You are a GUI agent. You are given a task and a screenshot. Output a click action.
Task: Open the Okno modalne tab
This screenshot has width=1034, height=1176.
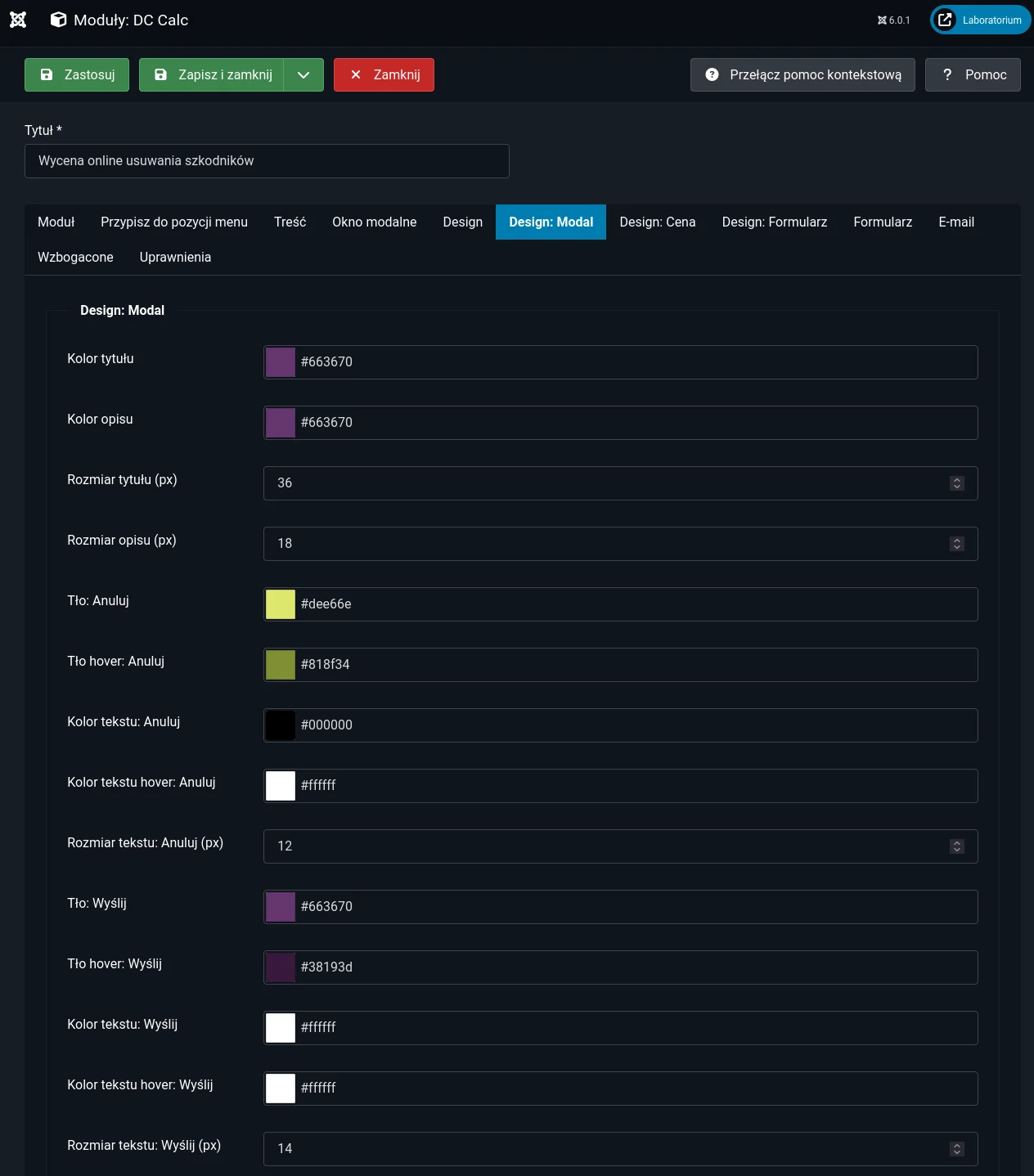(x=374, y=222)
